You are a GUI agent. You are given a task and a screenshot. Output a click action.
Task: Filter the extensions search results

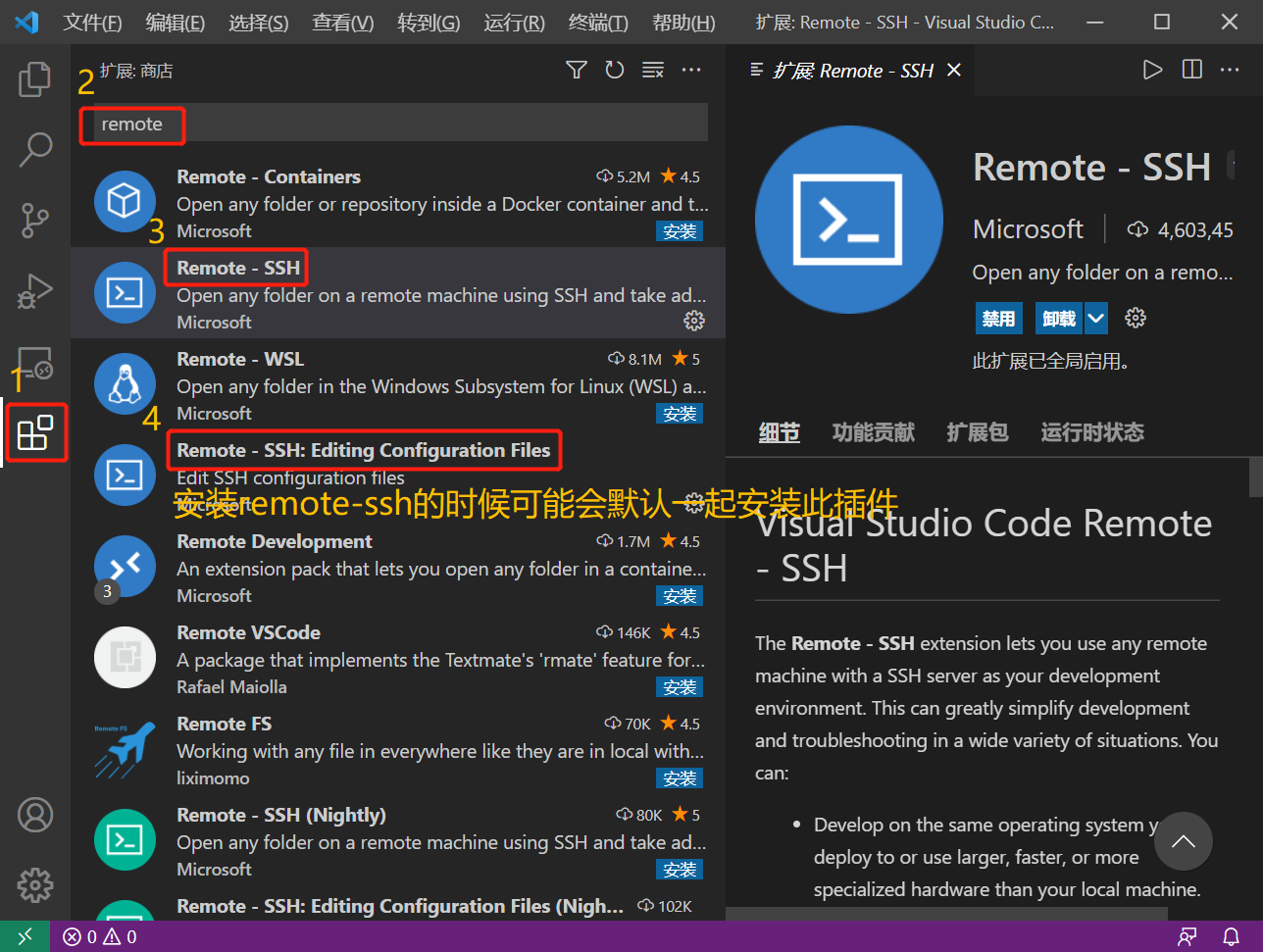576,70
